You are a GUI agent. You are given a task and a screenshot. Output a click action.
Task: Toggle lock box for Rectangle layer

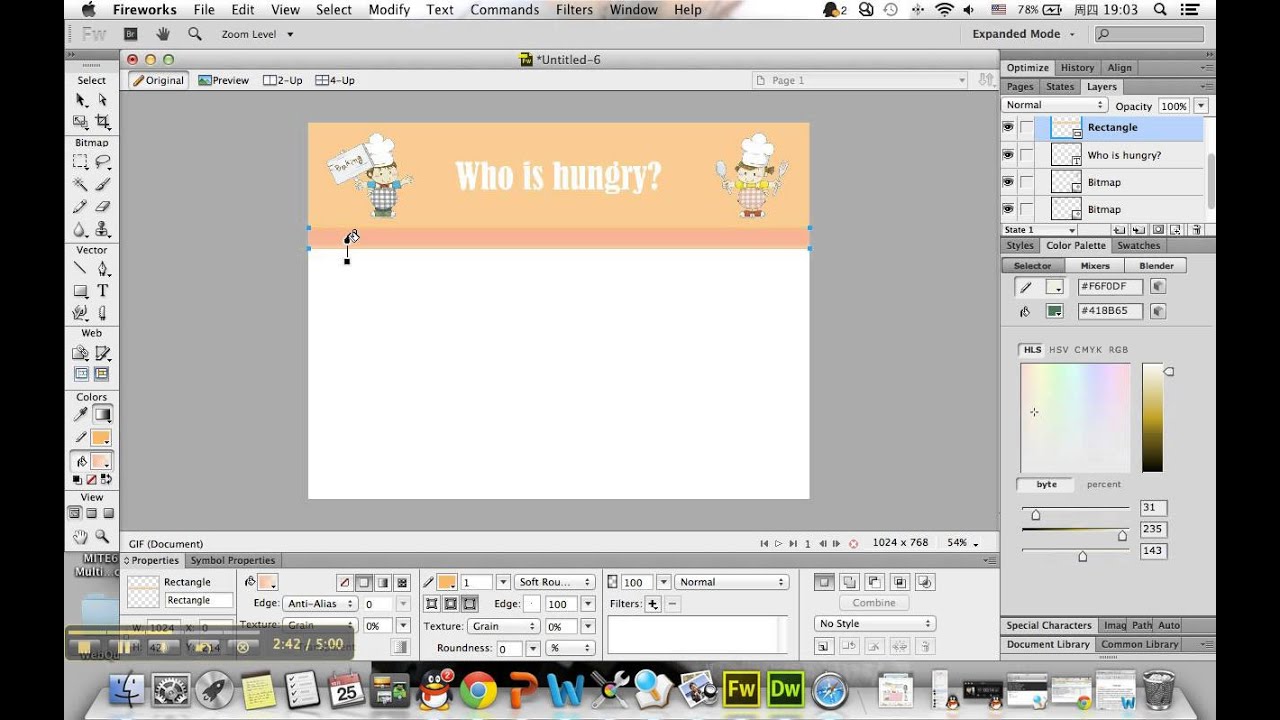point(1027,128)
